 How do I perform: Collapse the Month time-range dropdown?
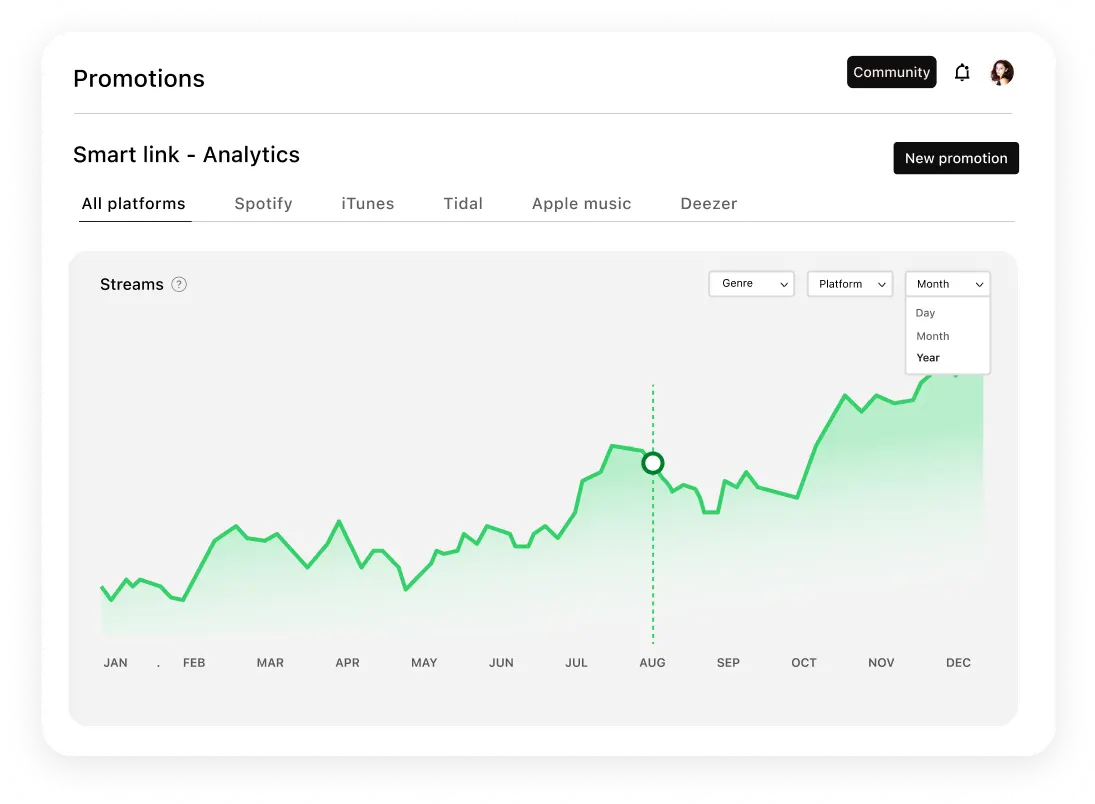pos(947,284)
